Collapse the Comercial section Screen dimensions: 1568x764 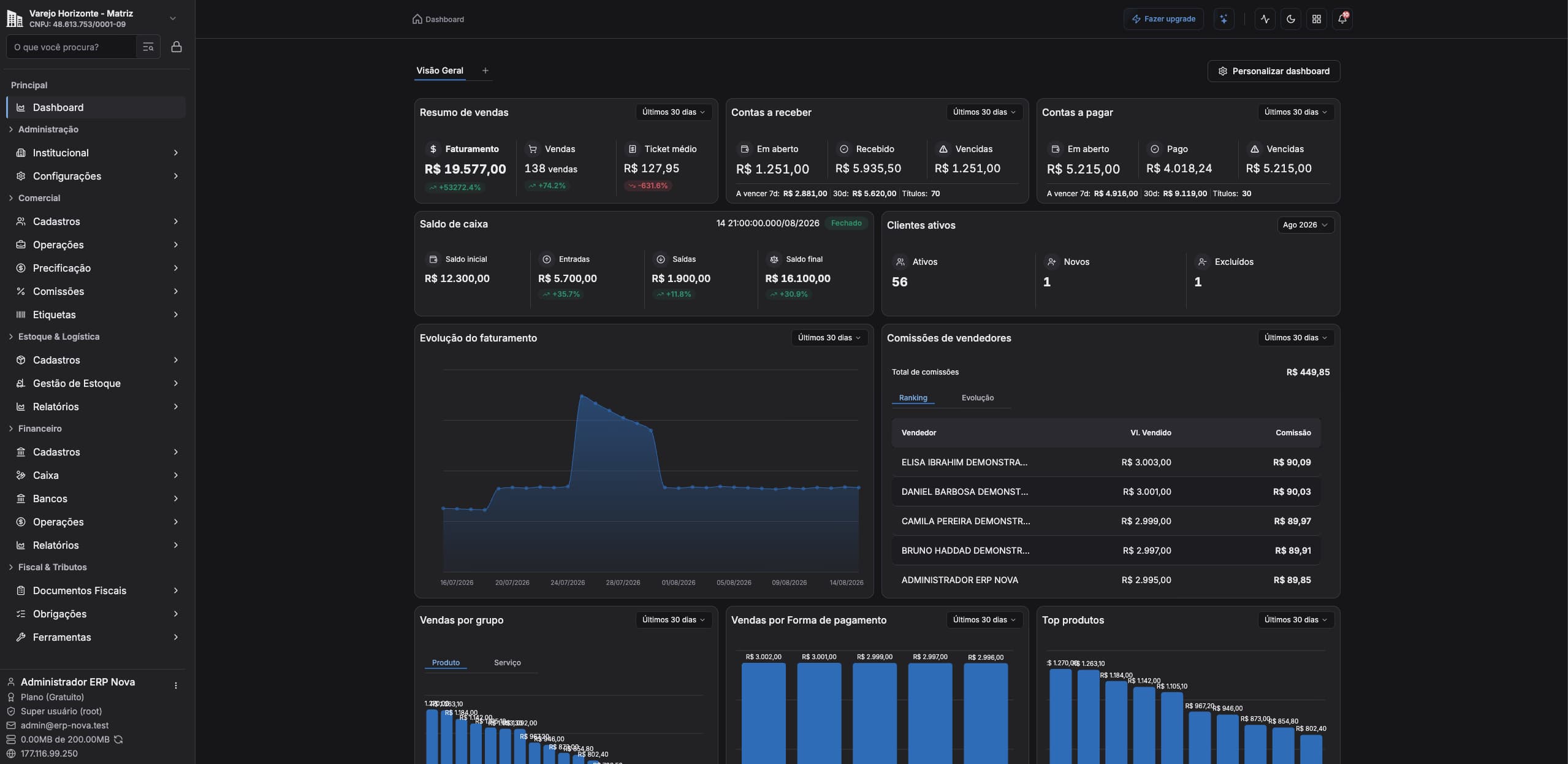pyautogui.click(x=34, y=198)
